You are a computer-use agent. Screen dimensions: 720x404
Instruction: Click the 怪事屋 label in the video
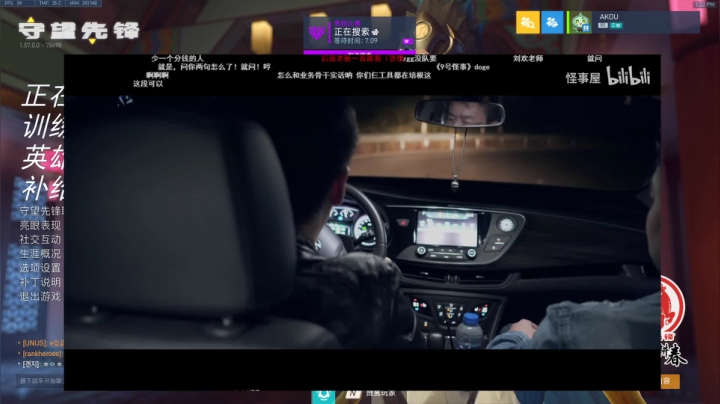tap(583, 79)
